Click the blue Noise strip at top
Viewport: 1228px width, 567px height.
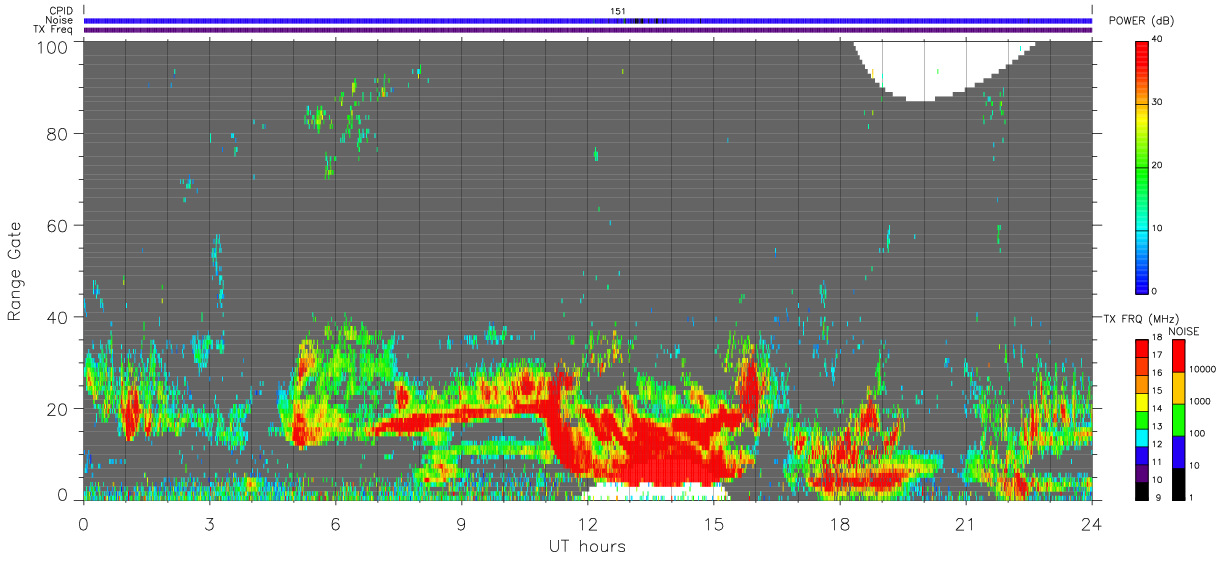587,20
